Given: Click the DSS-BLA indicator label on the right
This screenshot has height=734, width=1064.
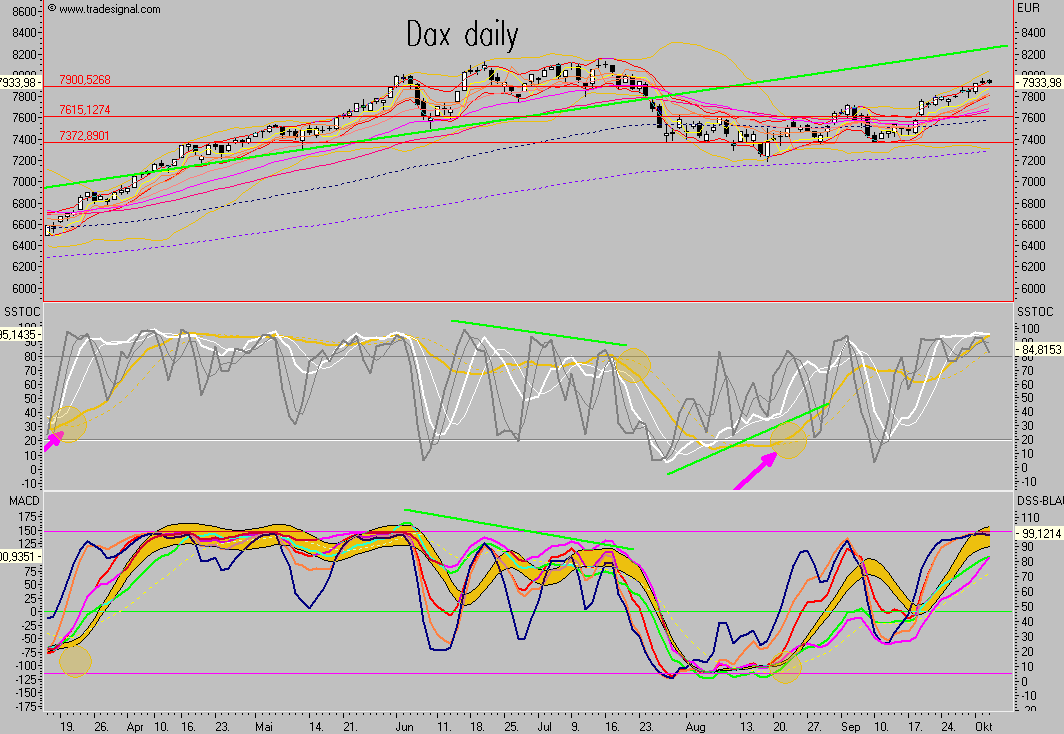Looking at the screenshot, I should coord(1038,497).
